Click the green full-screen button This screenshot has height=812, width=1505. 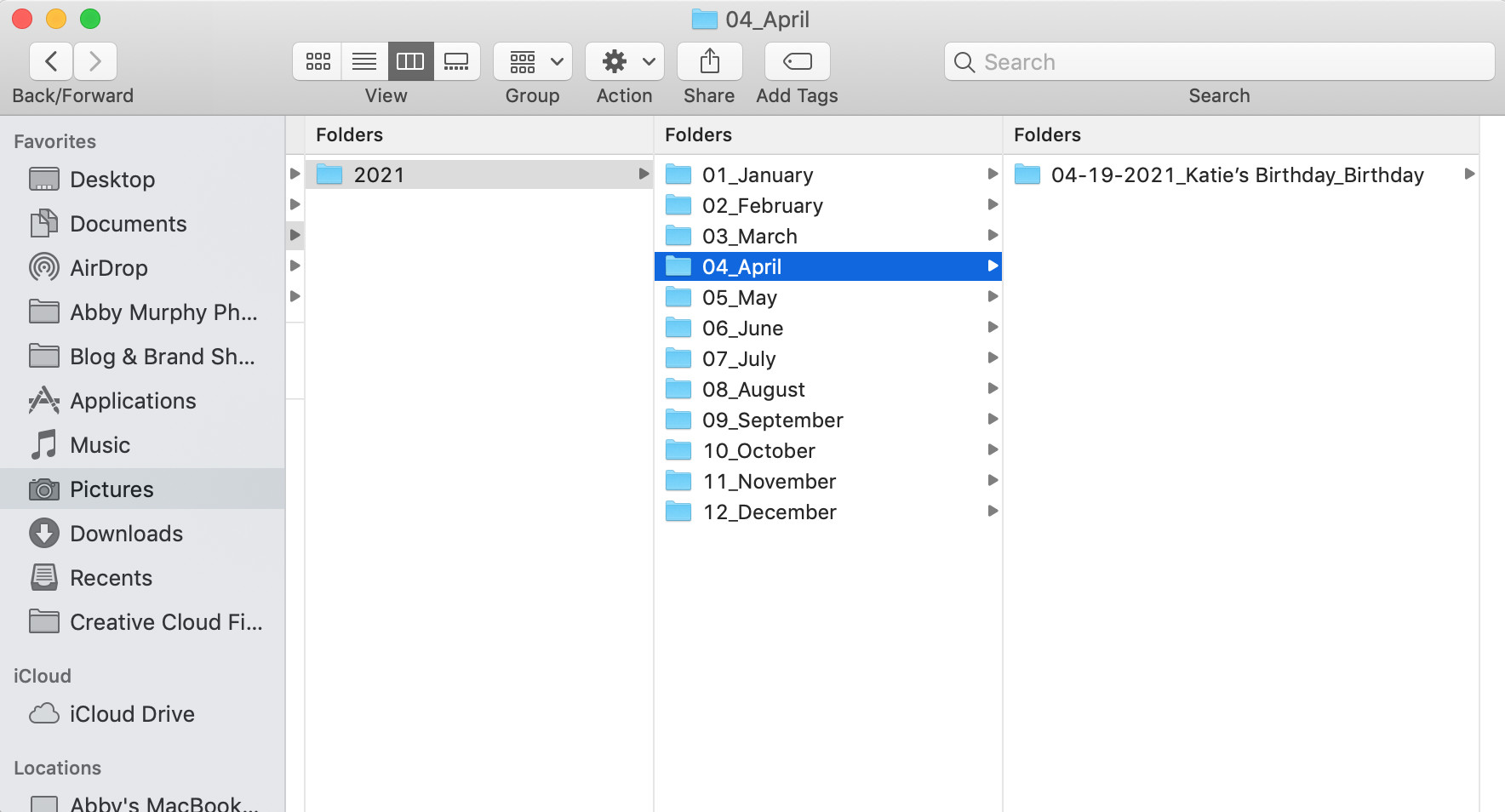click(90, 19)
